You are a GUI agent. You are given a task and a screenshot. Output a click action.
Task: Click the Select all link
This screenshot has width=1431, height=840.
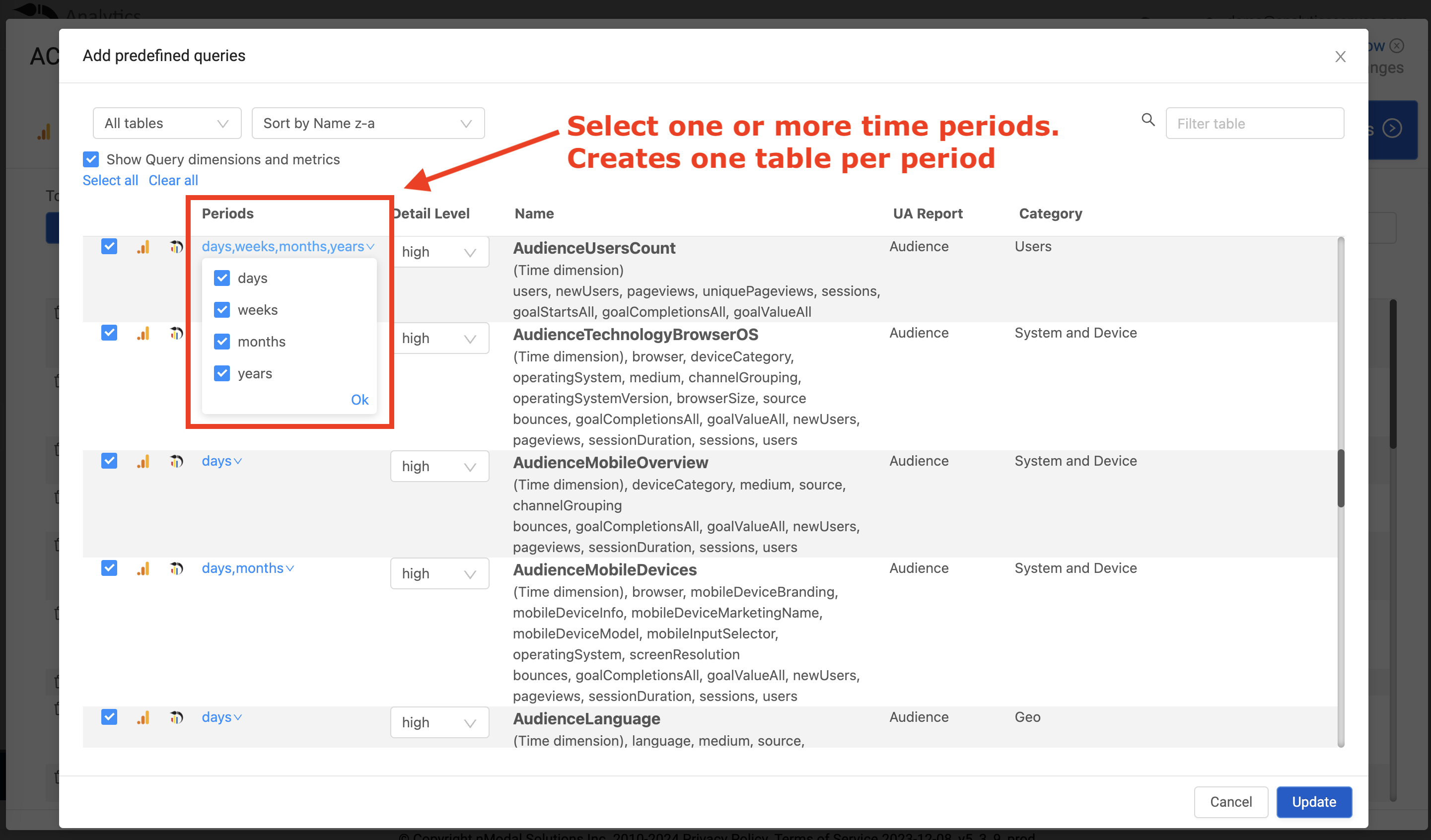pyautogui.click(x=110, y=180)
